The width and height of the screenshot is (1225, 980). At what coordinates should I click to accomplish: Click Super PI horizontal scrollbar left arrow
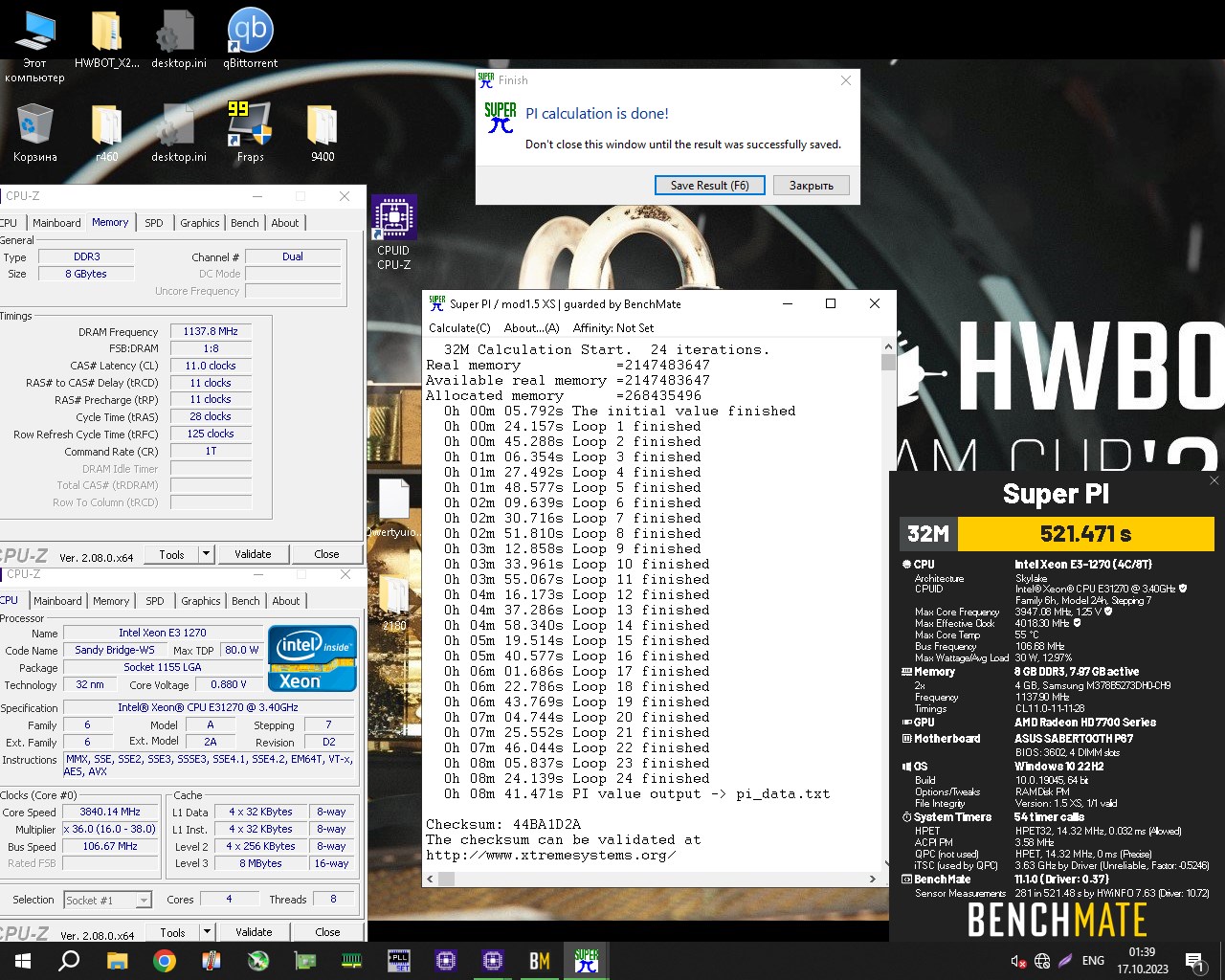(432, 879)
